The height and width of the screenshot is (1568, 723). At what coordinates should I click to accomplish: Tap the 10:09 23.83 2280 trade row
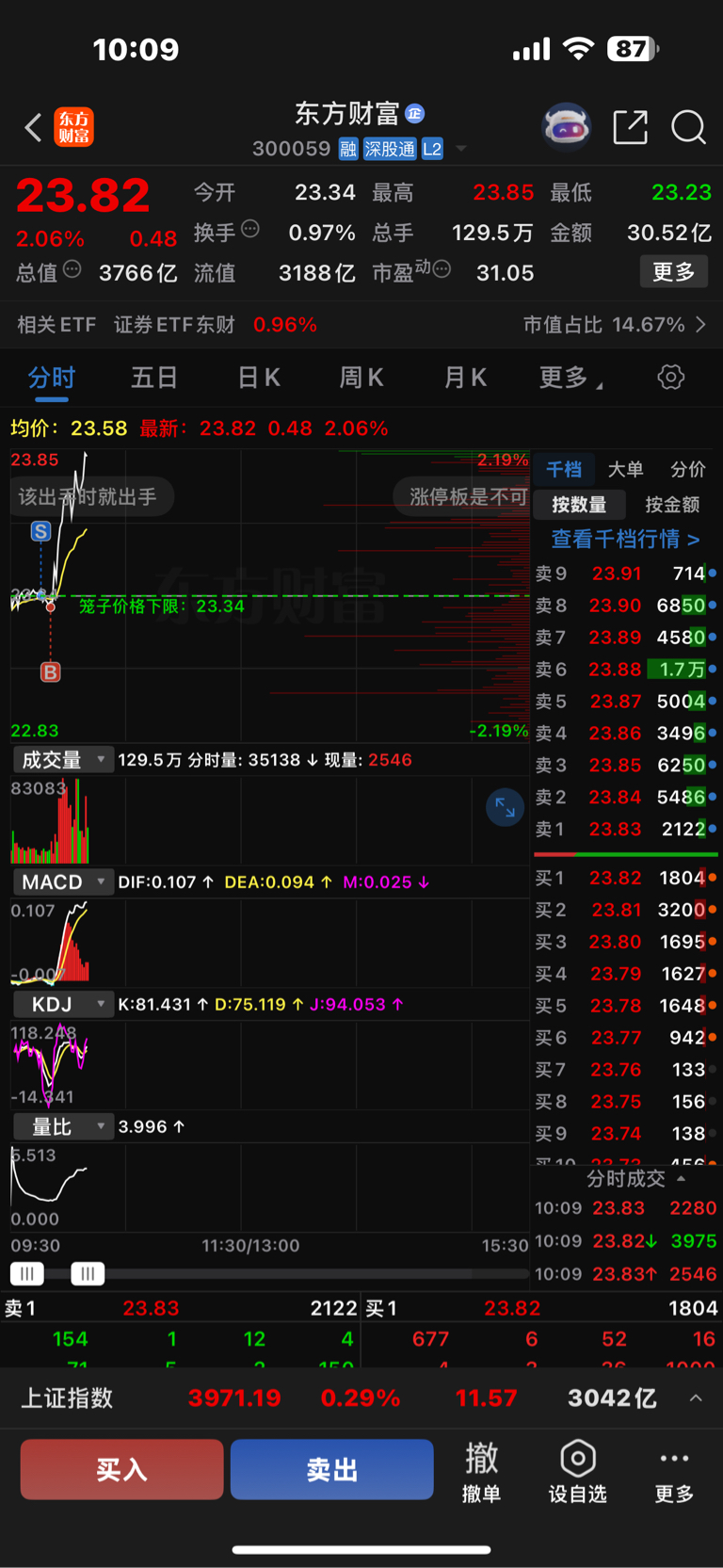tap(626, 1208)
